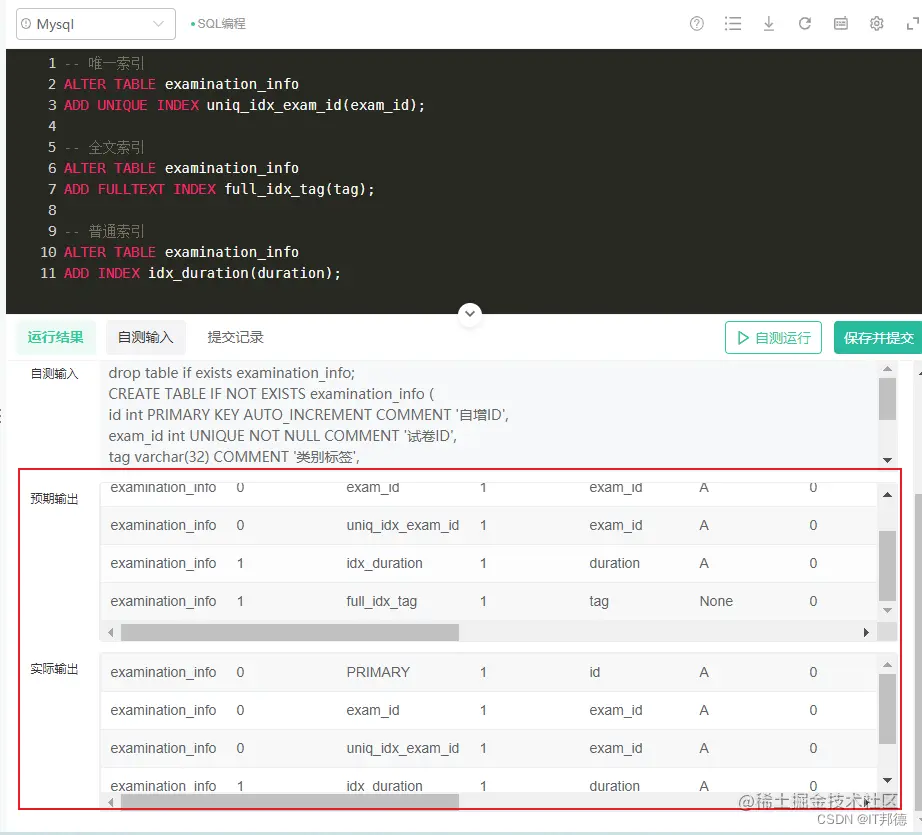Click horizontal scrollbar thumb of 实际输出
This screenshot has width=922, height=835.
(x=290, y=801)
